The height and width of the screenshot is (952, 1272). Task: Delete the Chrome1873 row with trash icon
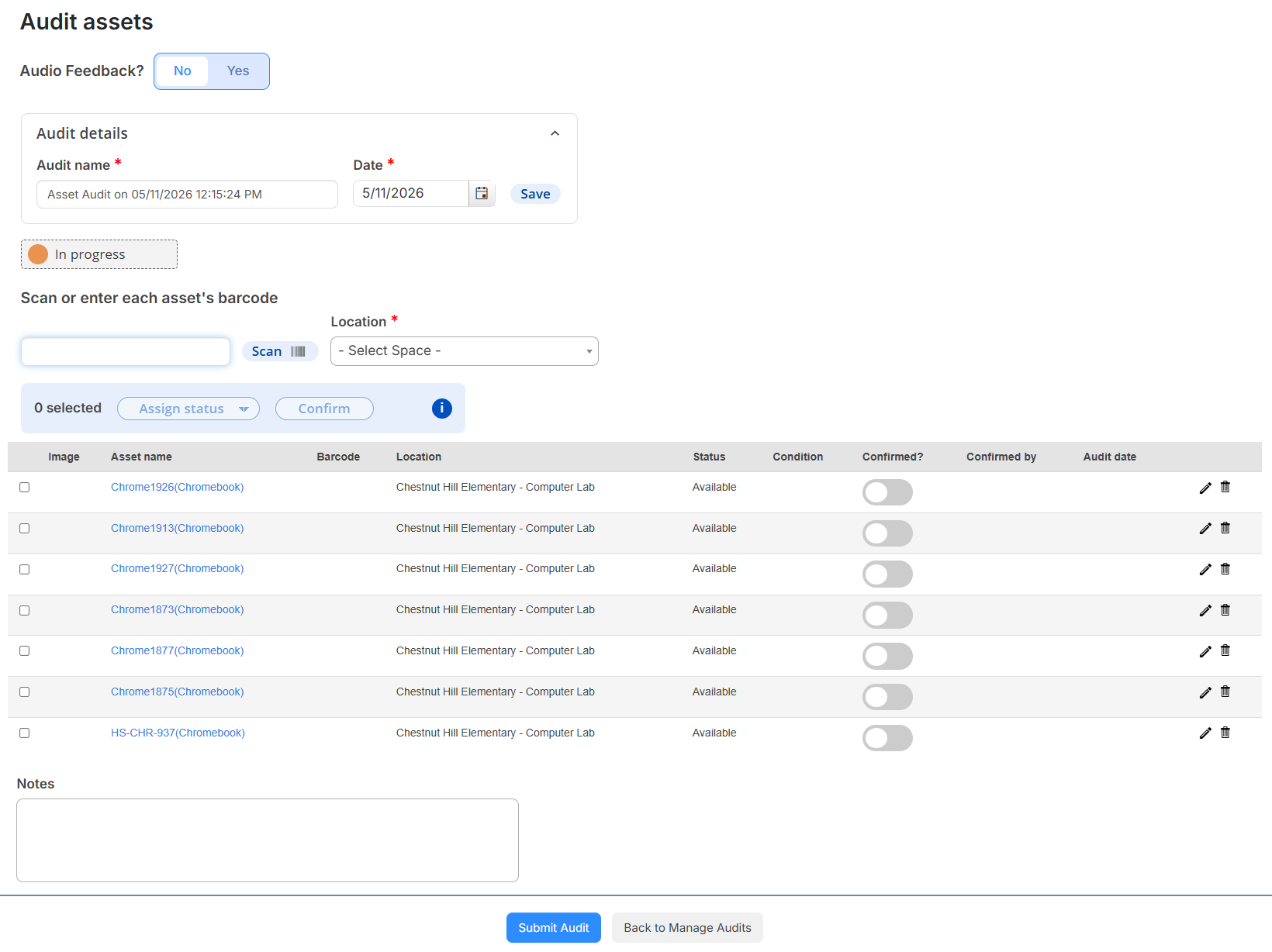tap(1225, 610)
